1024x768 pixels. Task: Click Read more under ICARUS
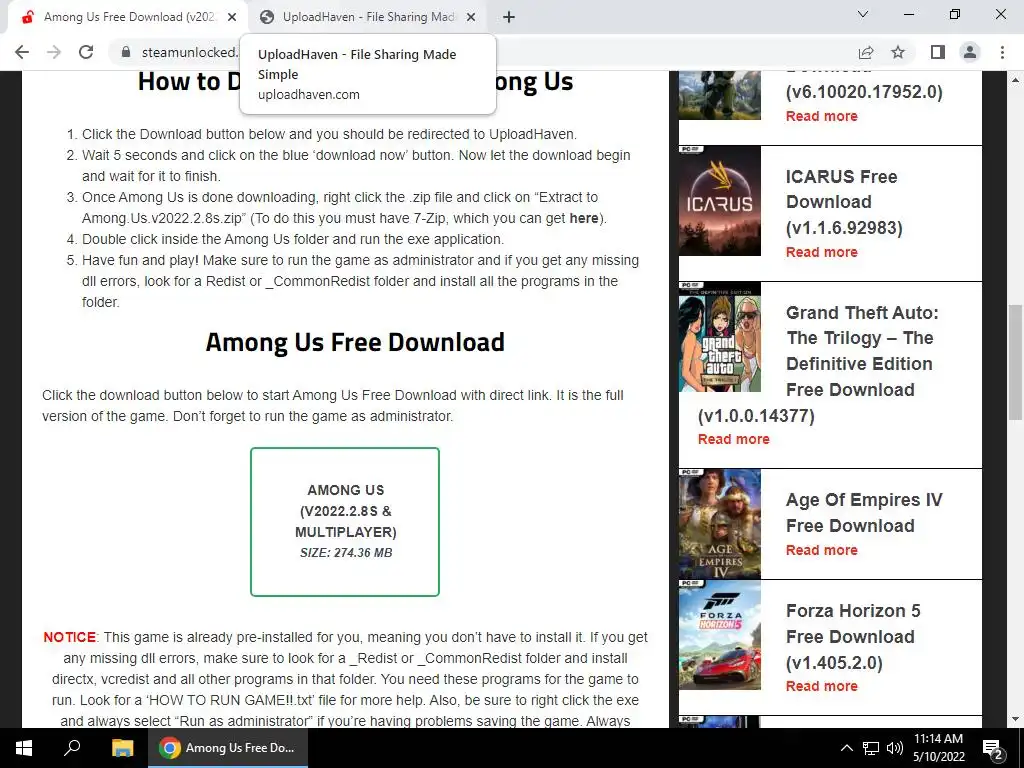(x=822, y=252)
